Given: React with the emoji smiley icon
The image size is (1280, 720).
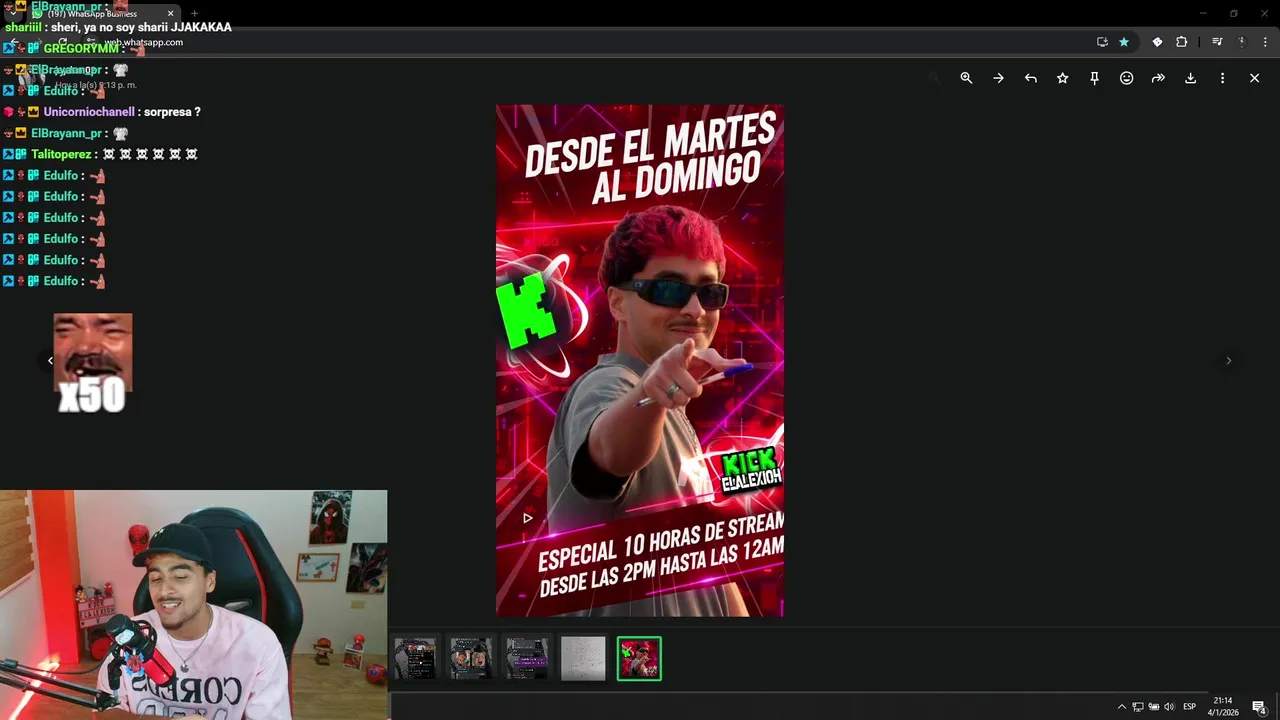Looking at the screenshot, I should [1126, 78].
